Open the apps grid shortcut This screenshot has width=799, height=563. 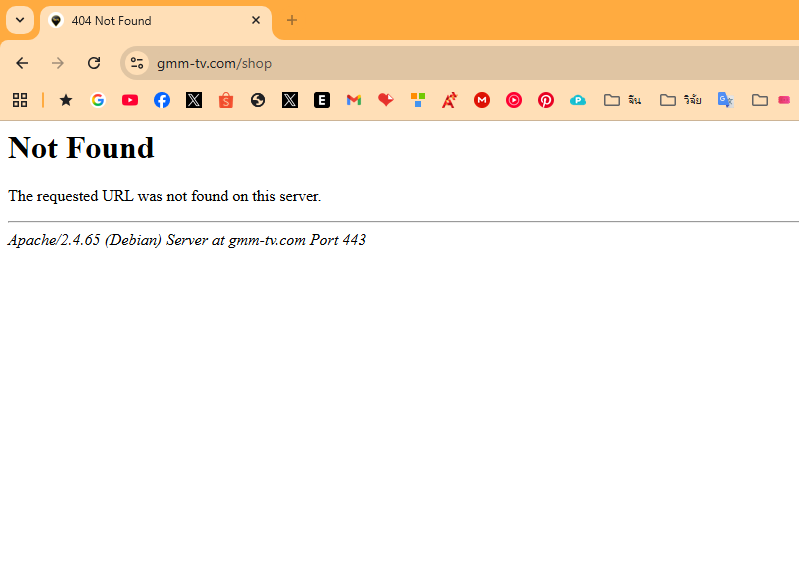[x=20, y=100]
